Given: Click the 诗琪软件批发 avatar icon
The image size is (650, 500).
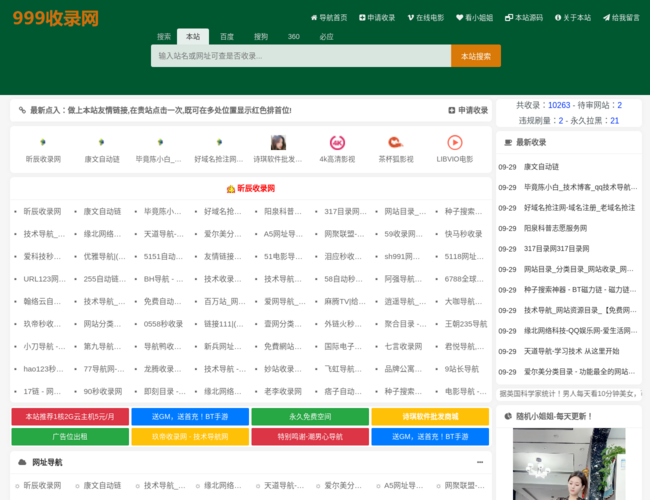Looking at the screenshot, I should 278,143.
